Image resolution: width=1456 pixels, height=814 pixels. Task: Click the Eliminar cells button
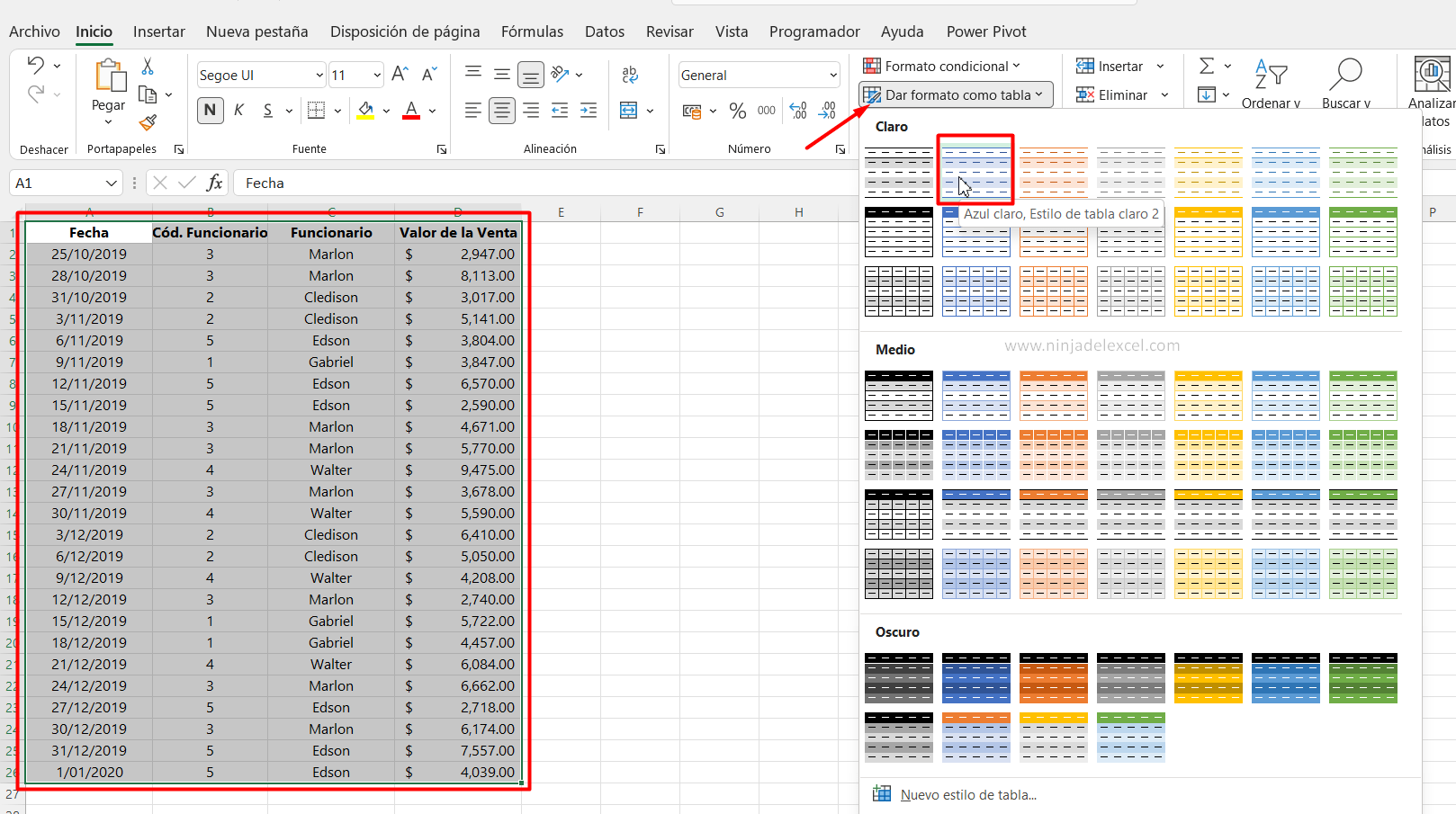coord(1112,94)
